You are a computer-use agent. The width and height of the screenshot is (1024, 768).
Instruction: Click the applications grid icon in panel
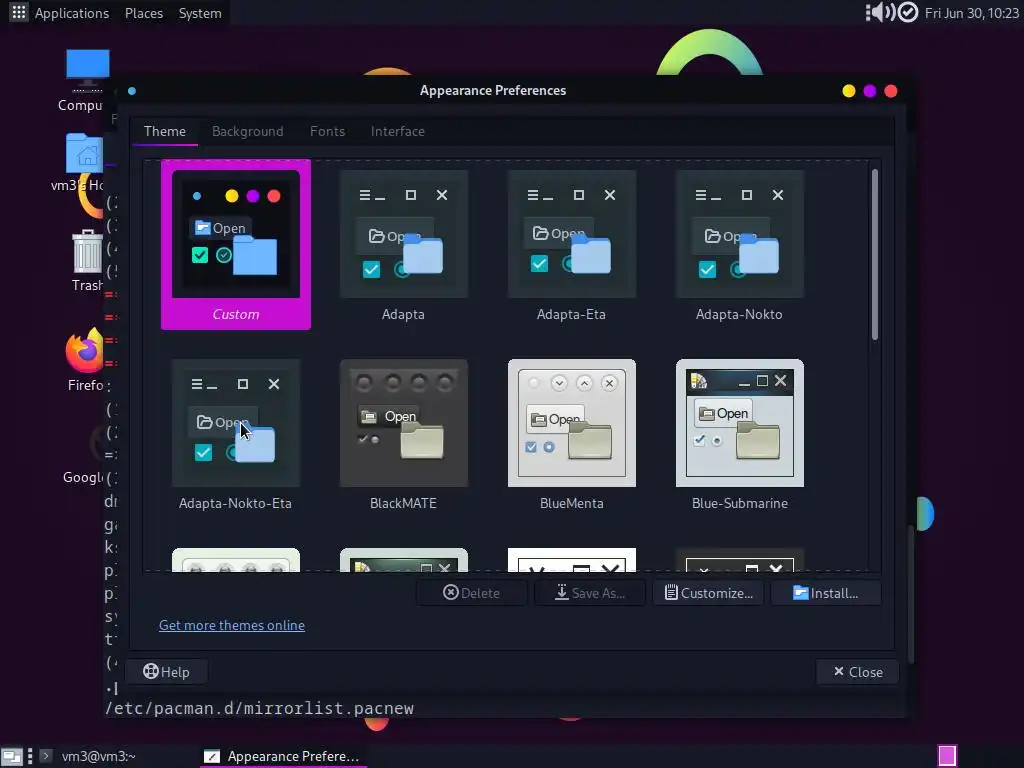point(18,12)
